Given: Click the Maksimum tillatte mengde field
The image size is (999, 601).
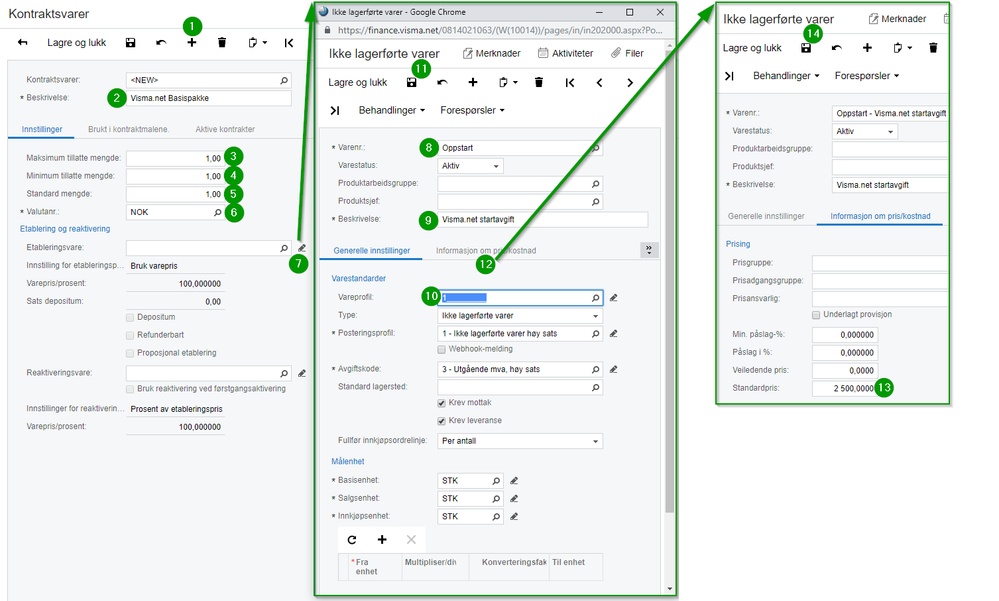Looking at the screenshot, I should coord(175,158).
